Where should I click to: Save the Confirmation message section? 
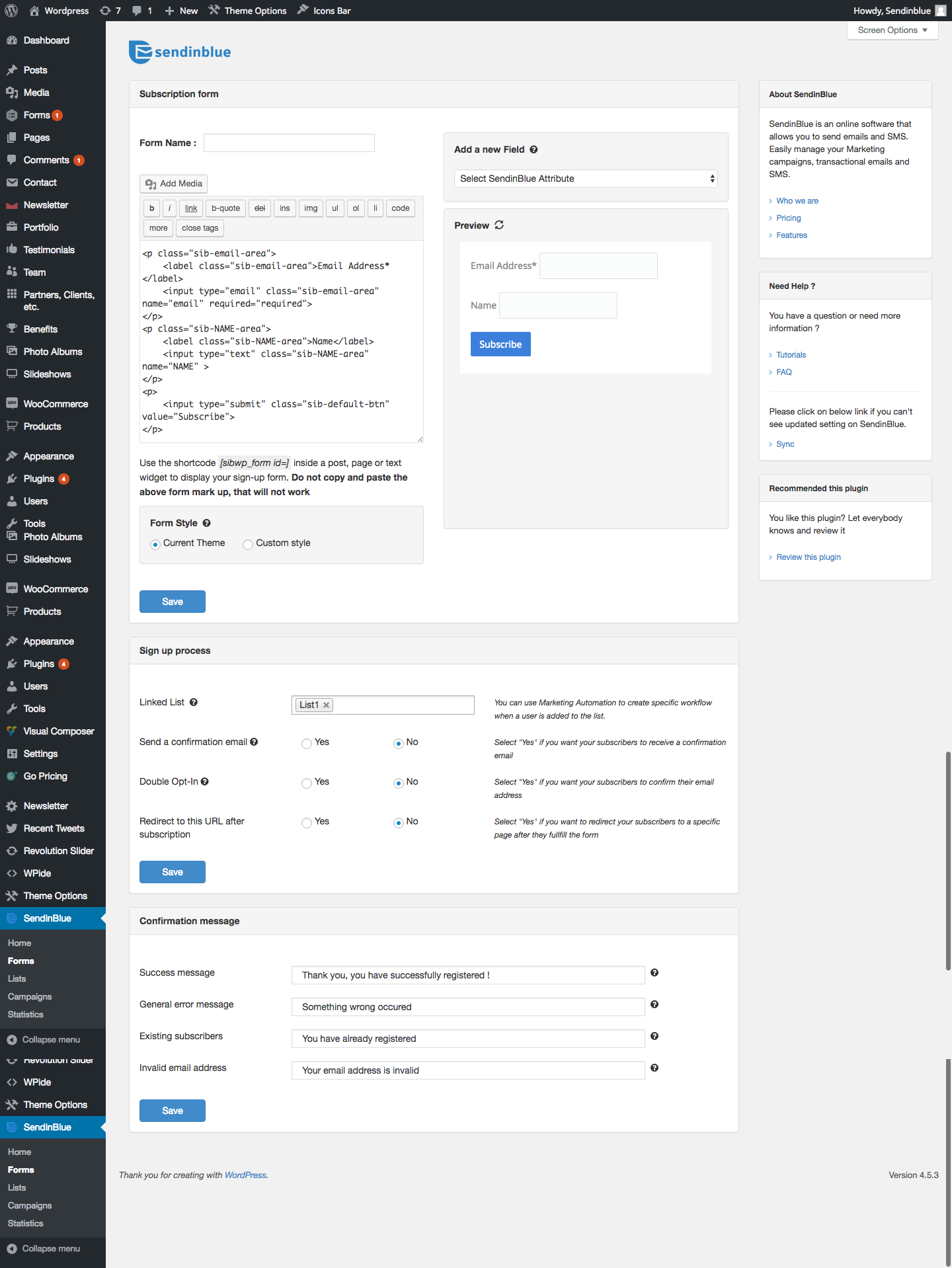tap(173, 1111)
